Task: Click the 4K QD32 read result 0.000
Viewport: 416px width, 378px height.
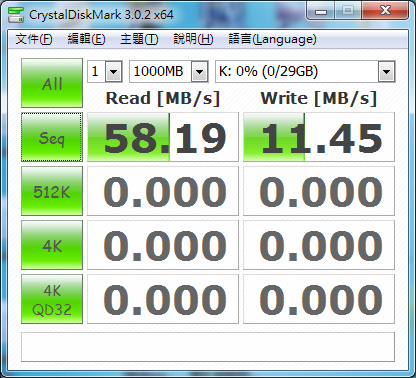Action: pyautogui.click(x=163, y=299)
